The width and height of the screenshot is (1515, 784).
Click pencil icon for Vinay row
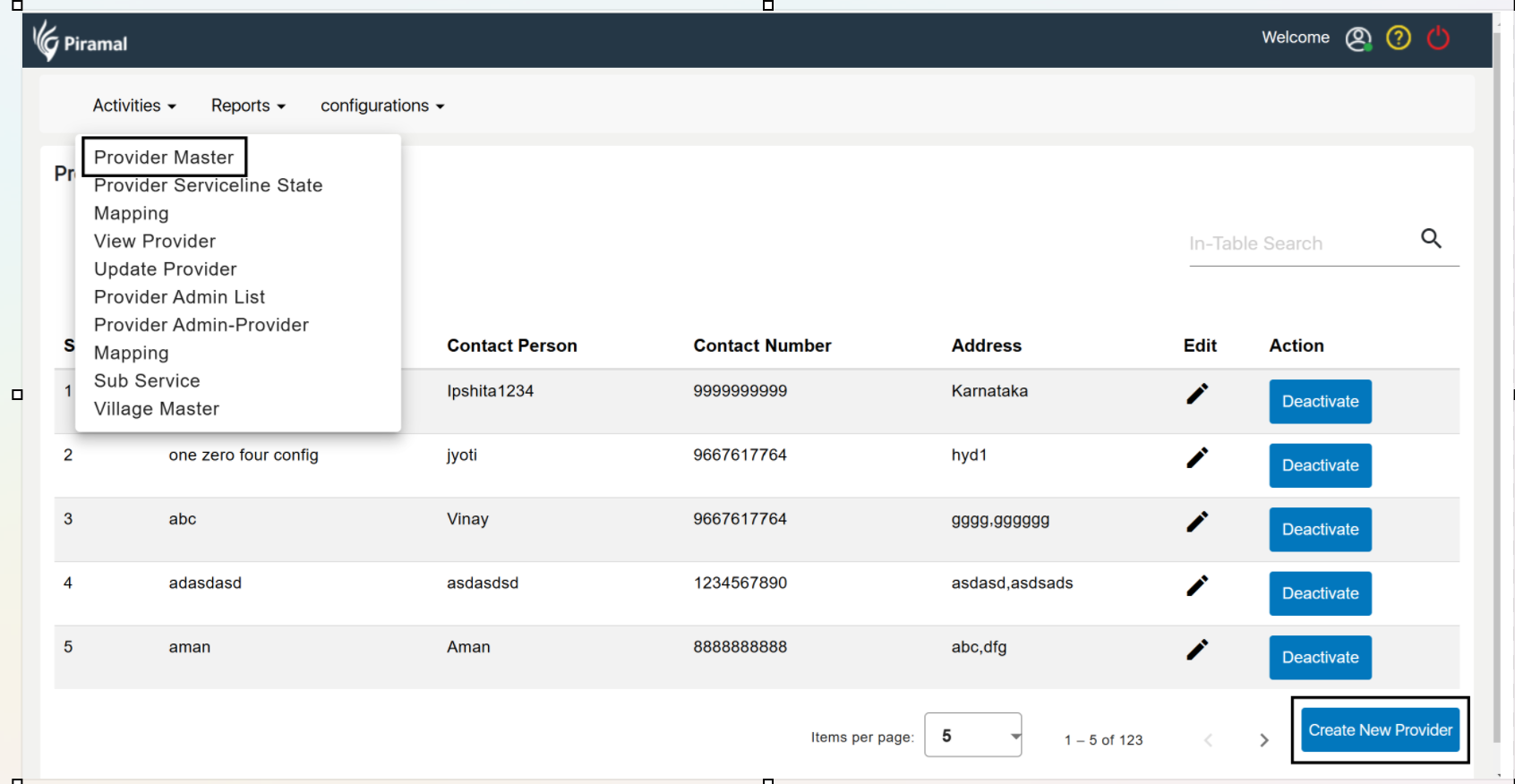coord(1197,522)
